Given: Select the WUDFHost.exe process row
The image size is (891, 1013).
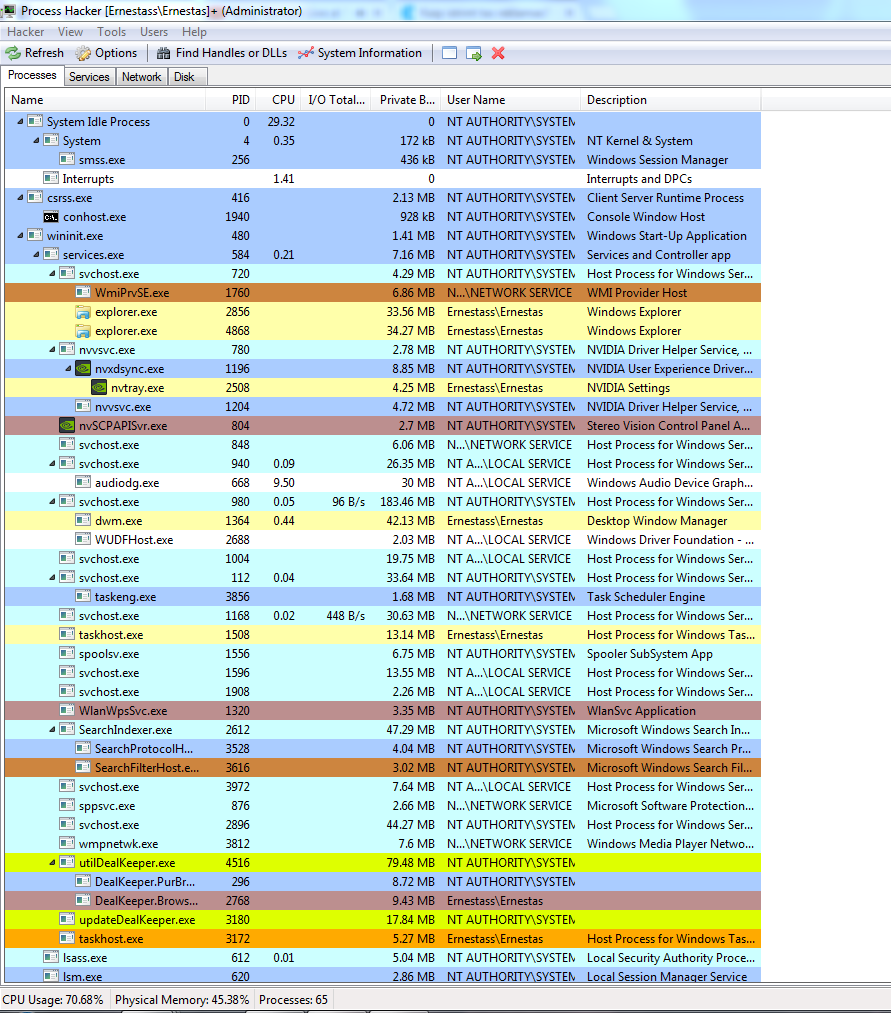Looking at the screenshot, I should [383, 539].
